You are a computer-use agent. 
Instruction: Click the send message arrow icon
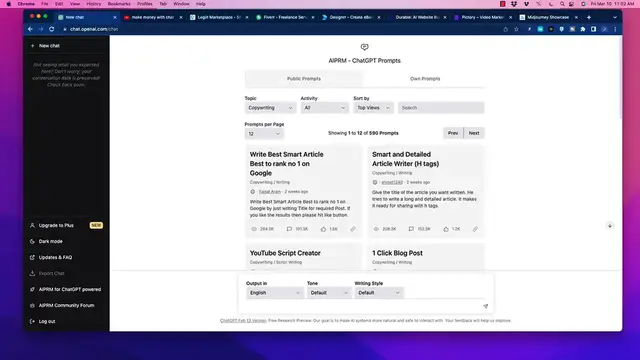485,306
